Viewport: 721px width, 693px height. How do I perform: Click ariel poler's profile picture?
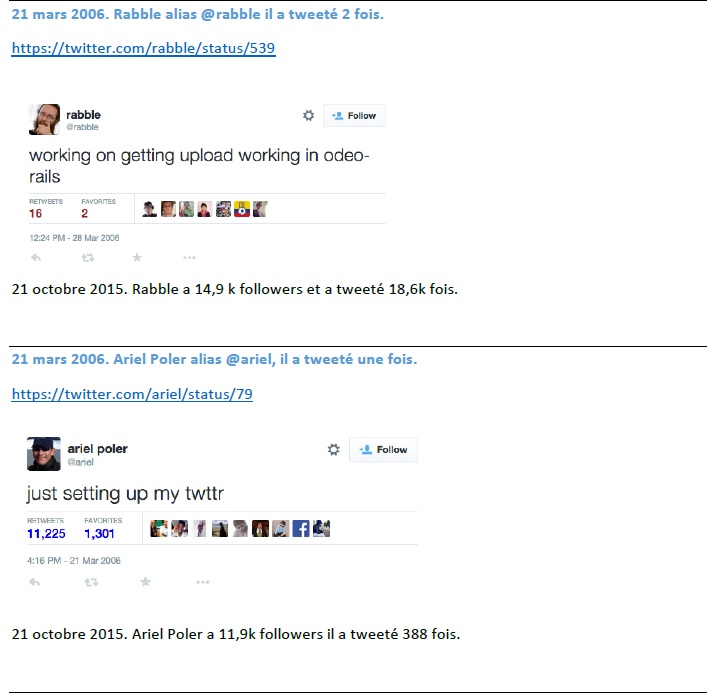[x=44, y=454]
